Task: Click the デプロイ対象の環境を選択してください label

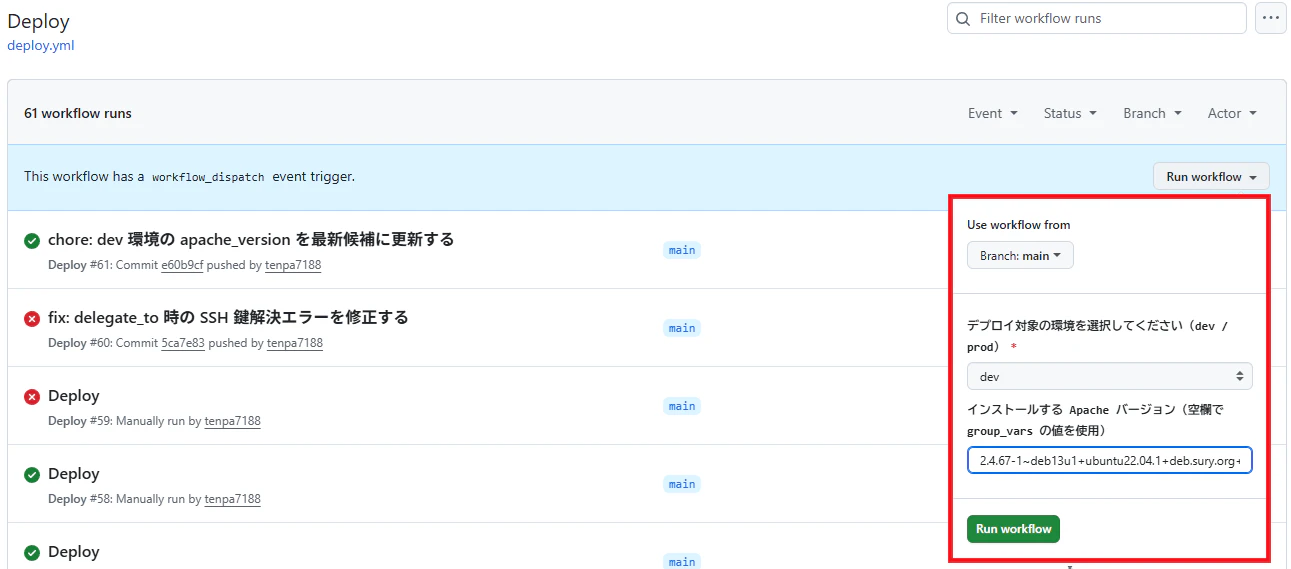Action: 1097,336
